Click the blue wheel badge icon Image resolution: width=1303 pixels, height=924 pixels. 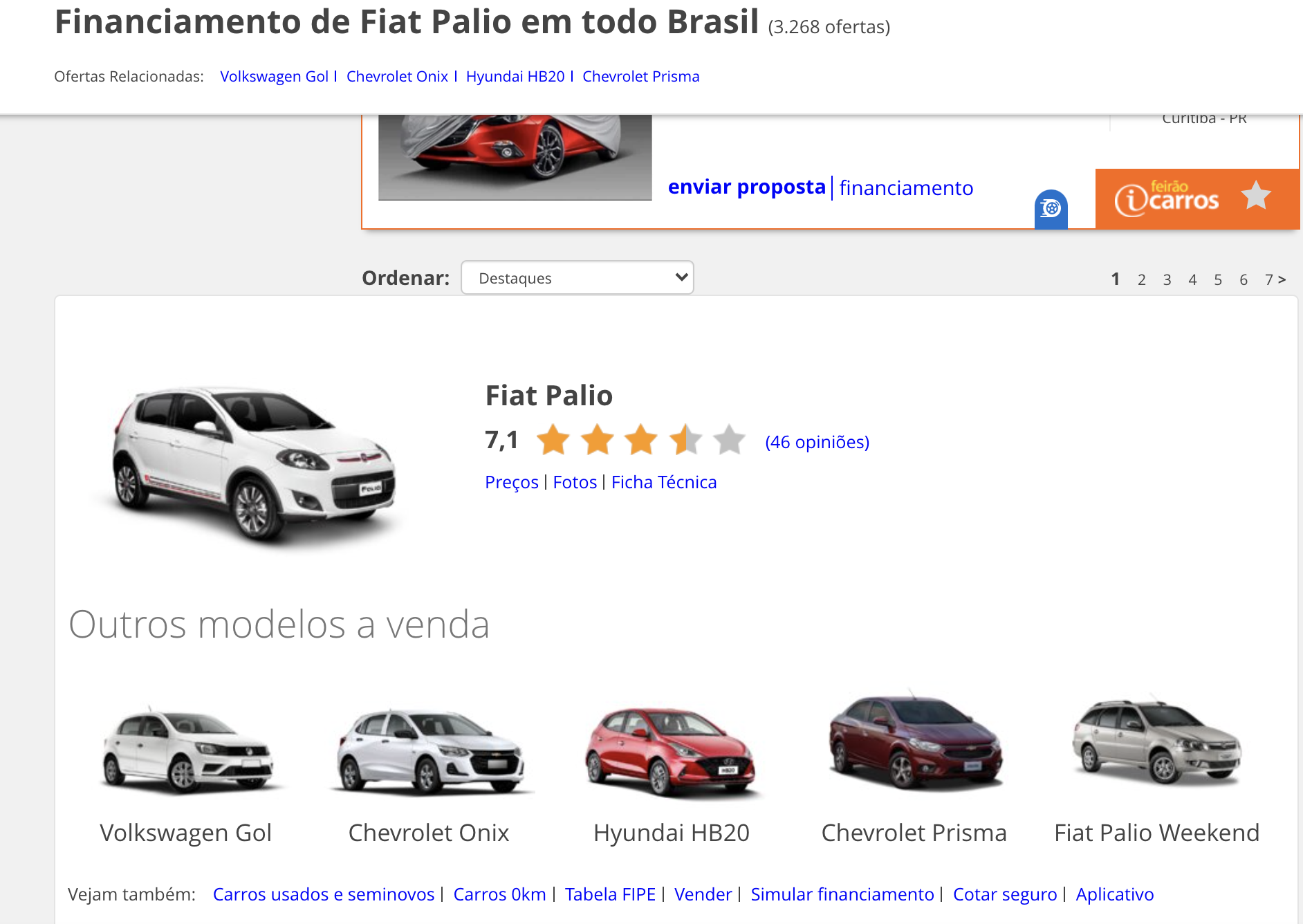(x=1051, y=207)
